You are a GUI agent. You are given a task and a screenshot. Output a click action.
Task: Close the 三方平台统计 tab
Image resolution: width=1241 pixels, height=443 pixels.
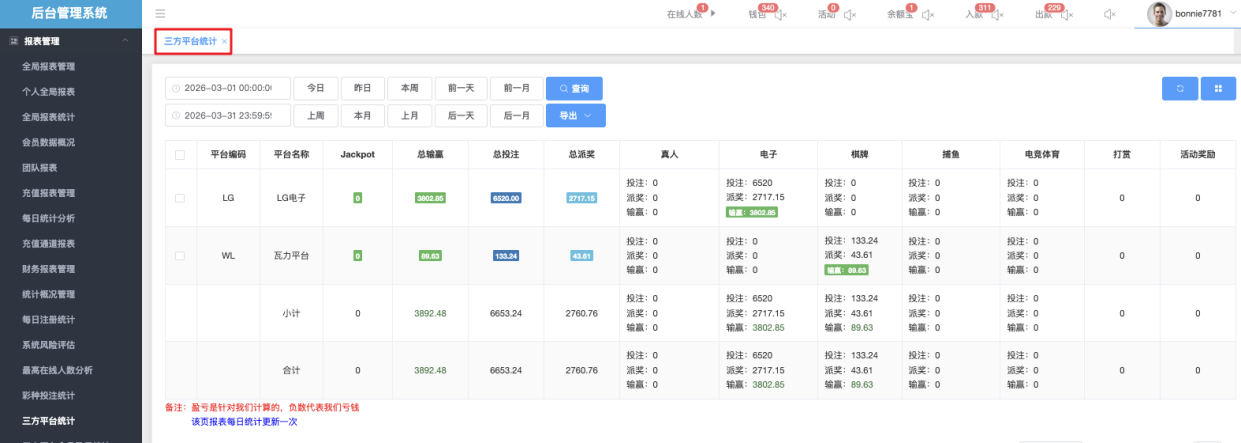[224, 41]
